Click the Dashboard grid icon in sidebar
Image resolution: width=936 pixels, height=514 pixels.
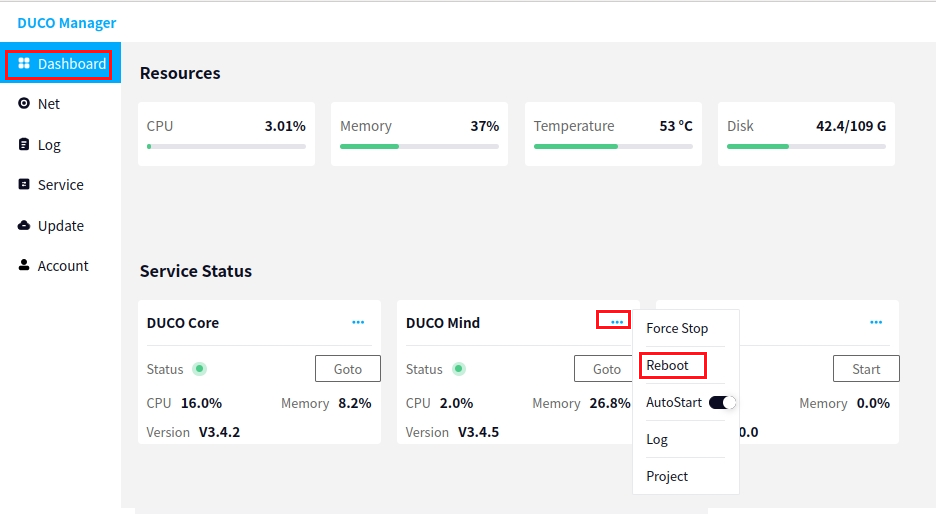pos(24,63)
